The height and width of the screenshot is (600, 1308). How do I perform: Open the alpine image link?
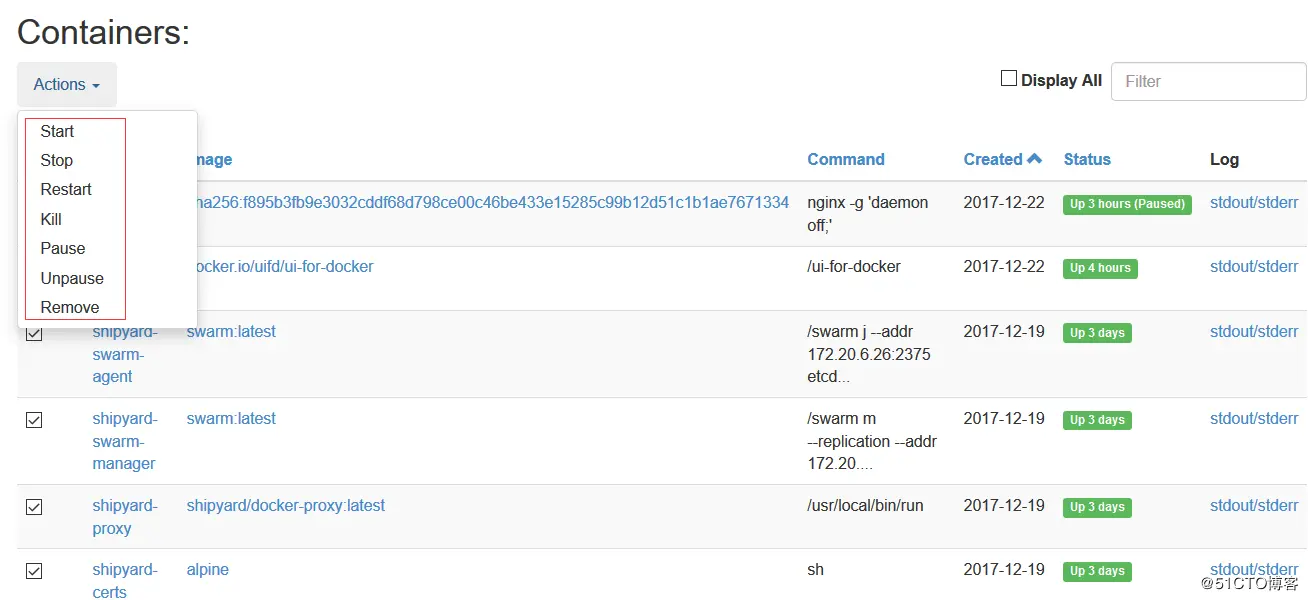tap(208, 569)
